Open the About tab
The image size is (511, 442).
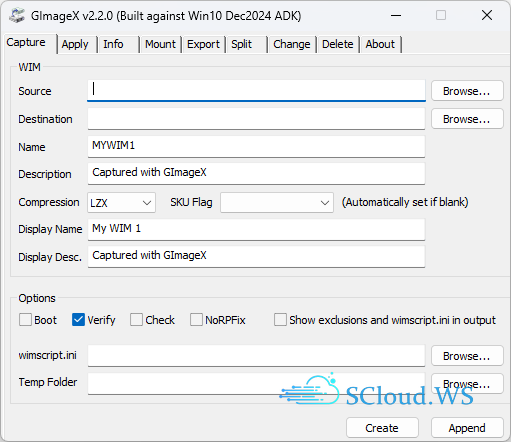380,44
